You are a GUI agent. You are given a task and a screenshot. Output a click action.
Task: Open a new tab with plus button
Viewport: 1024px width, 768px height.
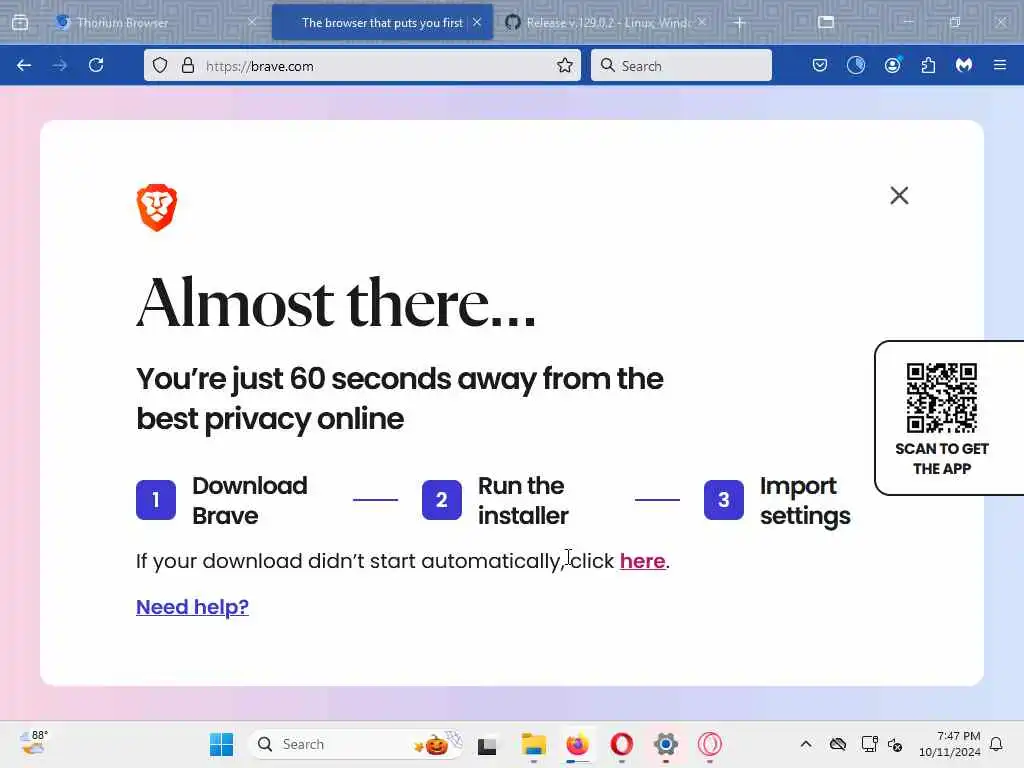[x=739, y=23]
